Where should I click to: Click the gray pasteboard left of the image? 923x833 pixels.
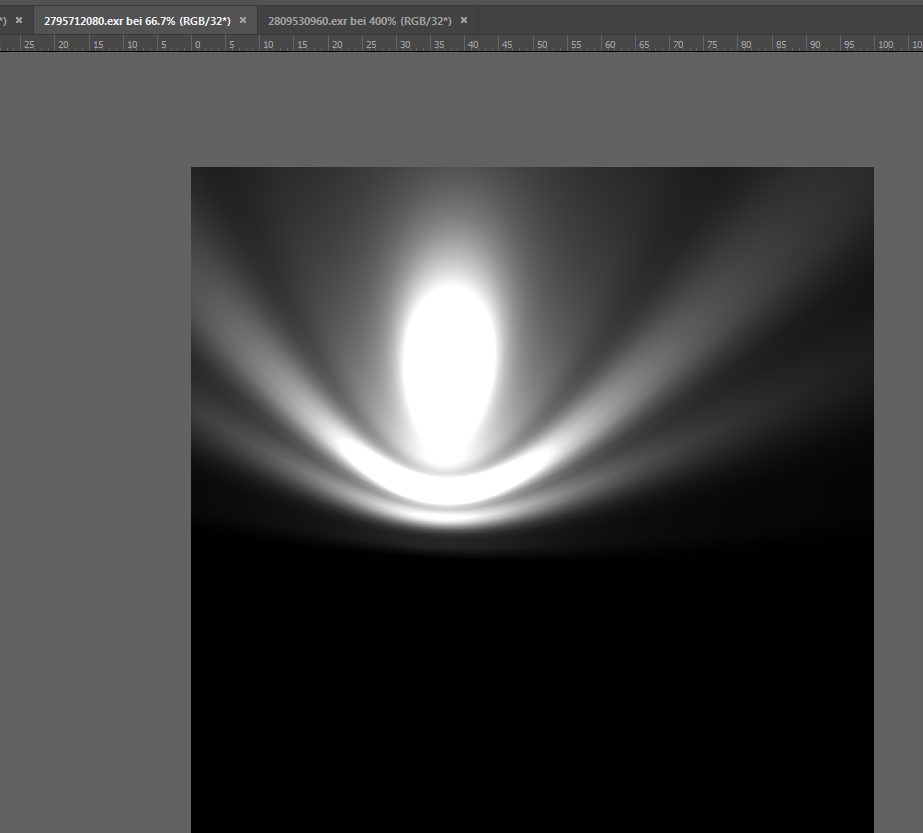95,450
